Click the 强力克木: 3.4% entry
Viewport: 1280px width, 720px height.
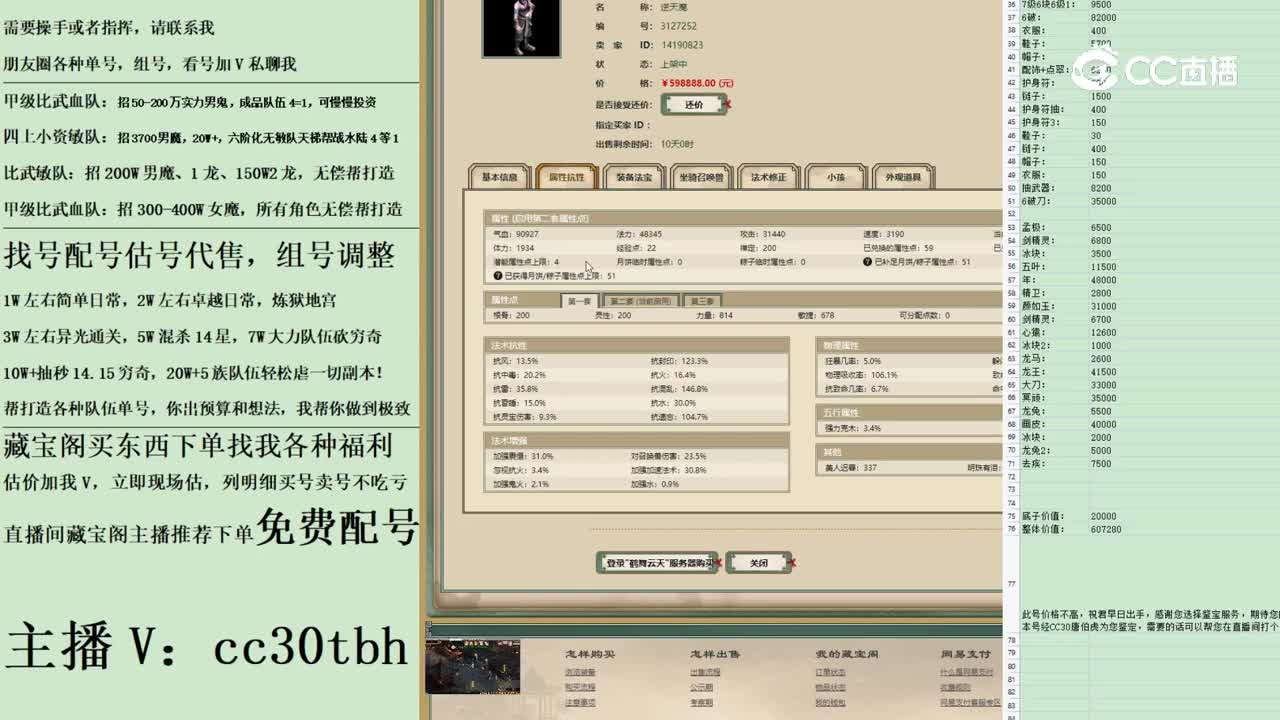(852, 428)
